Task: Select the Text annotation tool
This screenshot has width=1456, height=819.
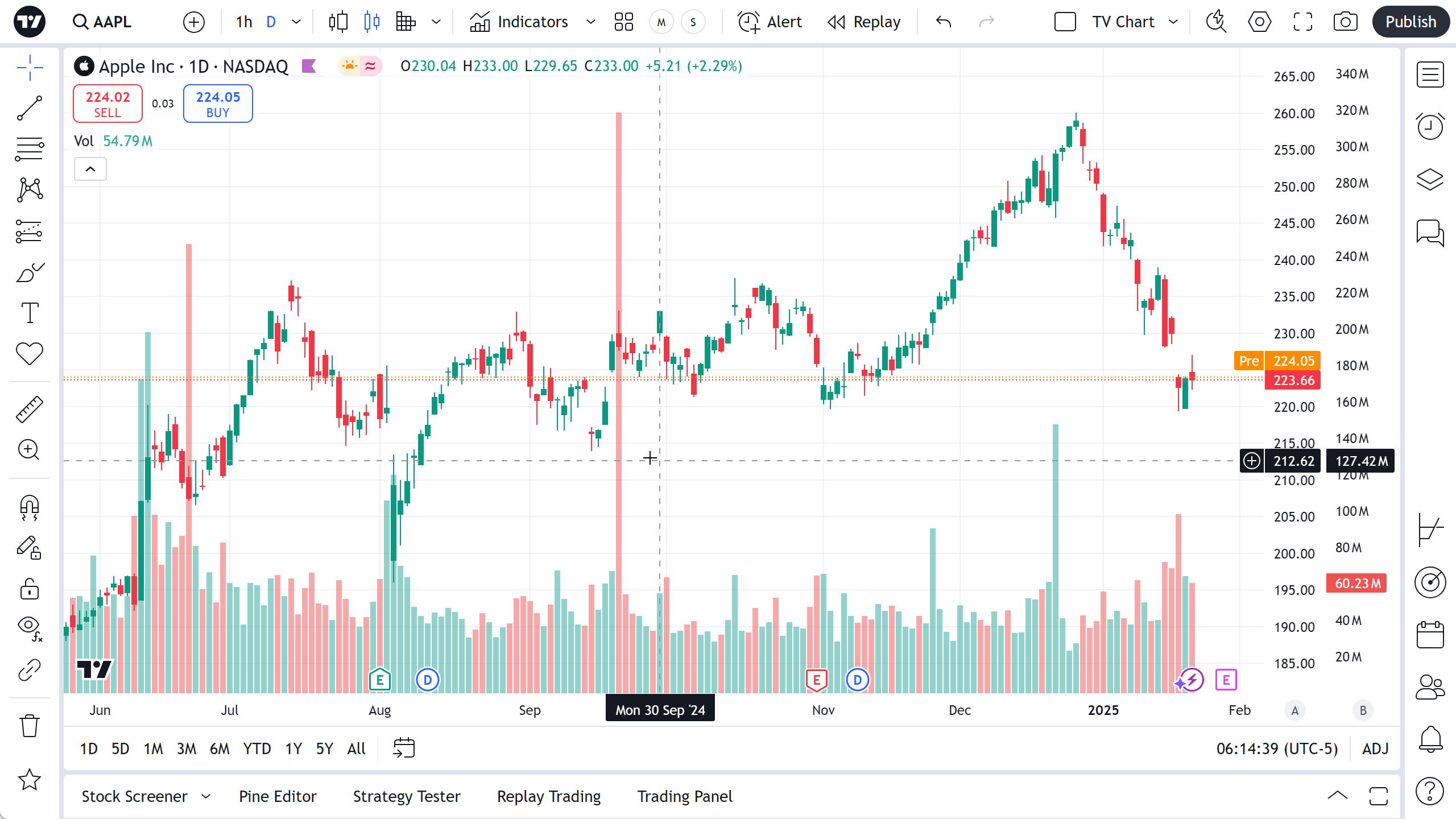Action: pyautogui.click(x=30, y=313)
